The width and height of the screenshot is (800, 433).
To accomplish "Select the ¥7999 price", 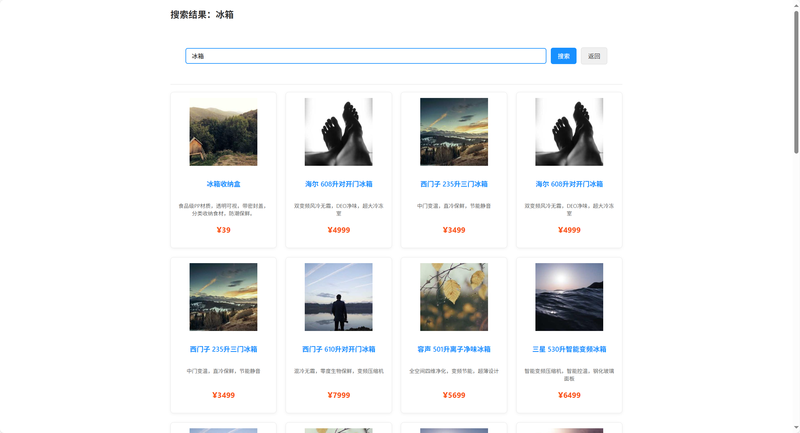I will point(339,395).
